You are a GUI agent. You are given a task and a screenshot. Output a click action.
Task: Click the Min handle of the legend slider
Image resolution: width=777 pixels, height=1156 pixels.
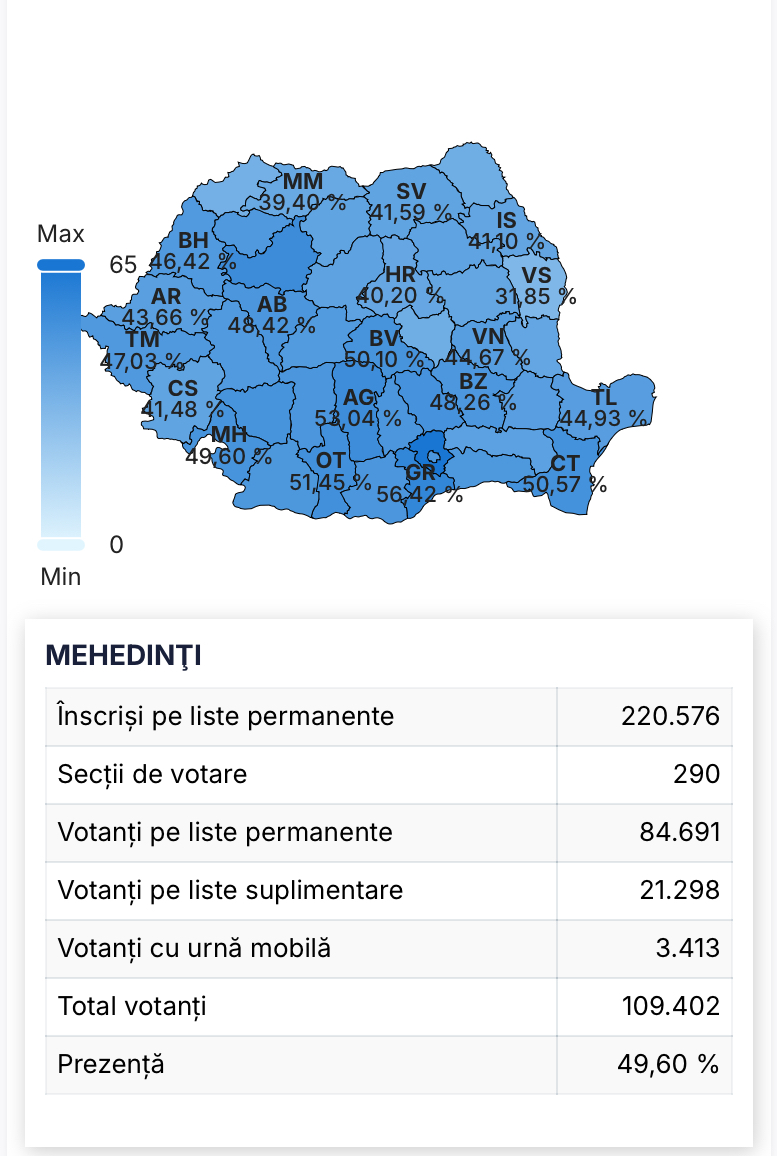pyautogui.click(x=61, y=545)
